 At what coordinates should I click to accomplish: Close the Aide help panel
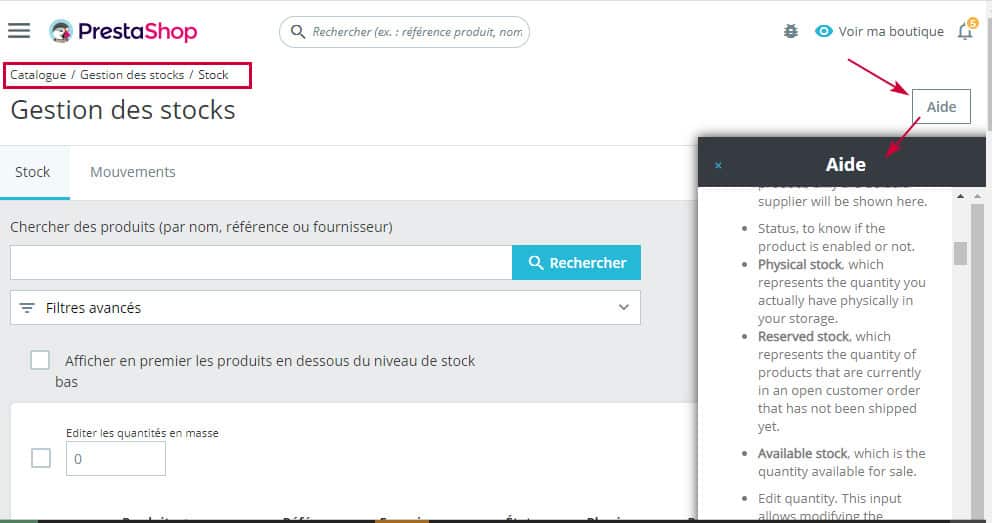[x=718, y=165]
